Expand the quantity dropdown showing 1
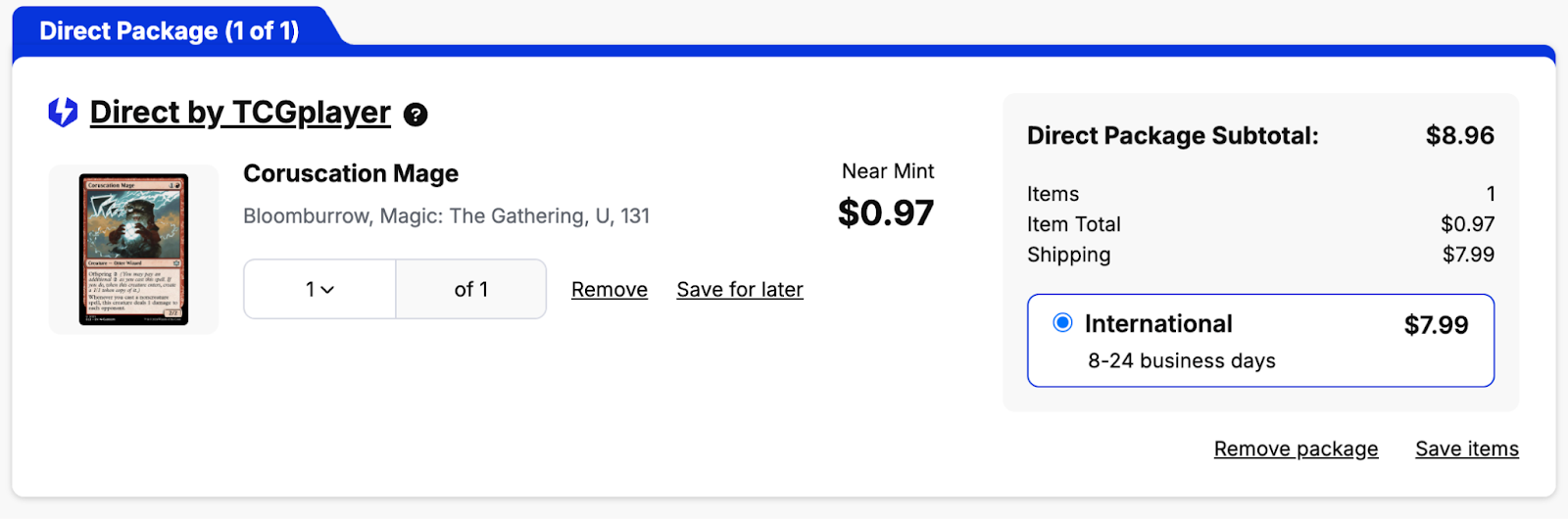 click(x=319, y=289)
